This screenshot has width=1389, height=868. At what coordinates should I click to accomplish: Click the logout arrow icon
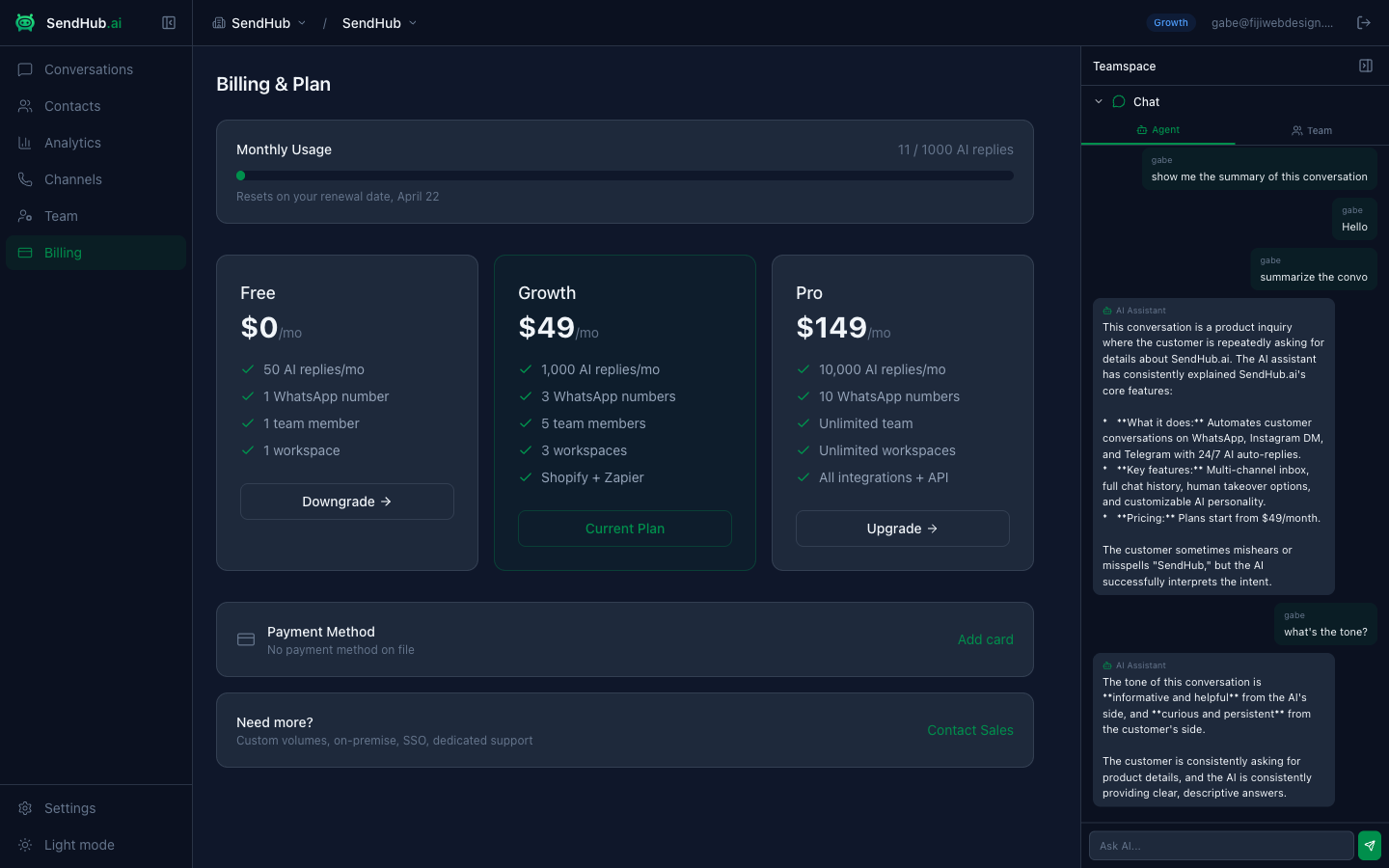click(1364, 23)
